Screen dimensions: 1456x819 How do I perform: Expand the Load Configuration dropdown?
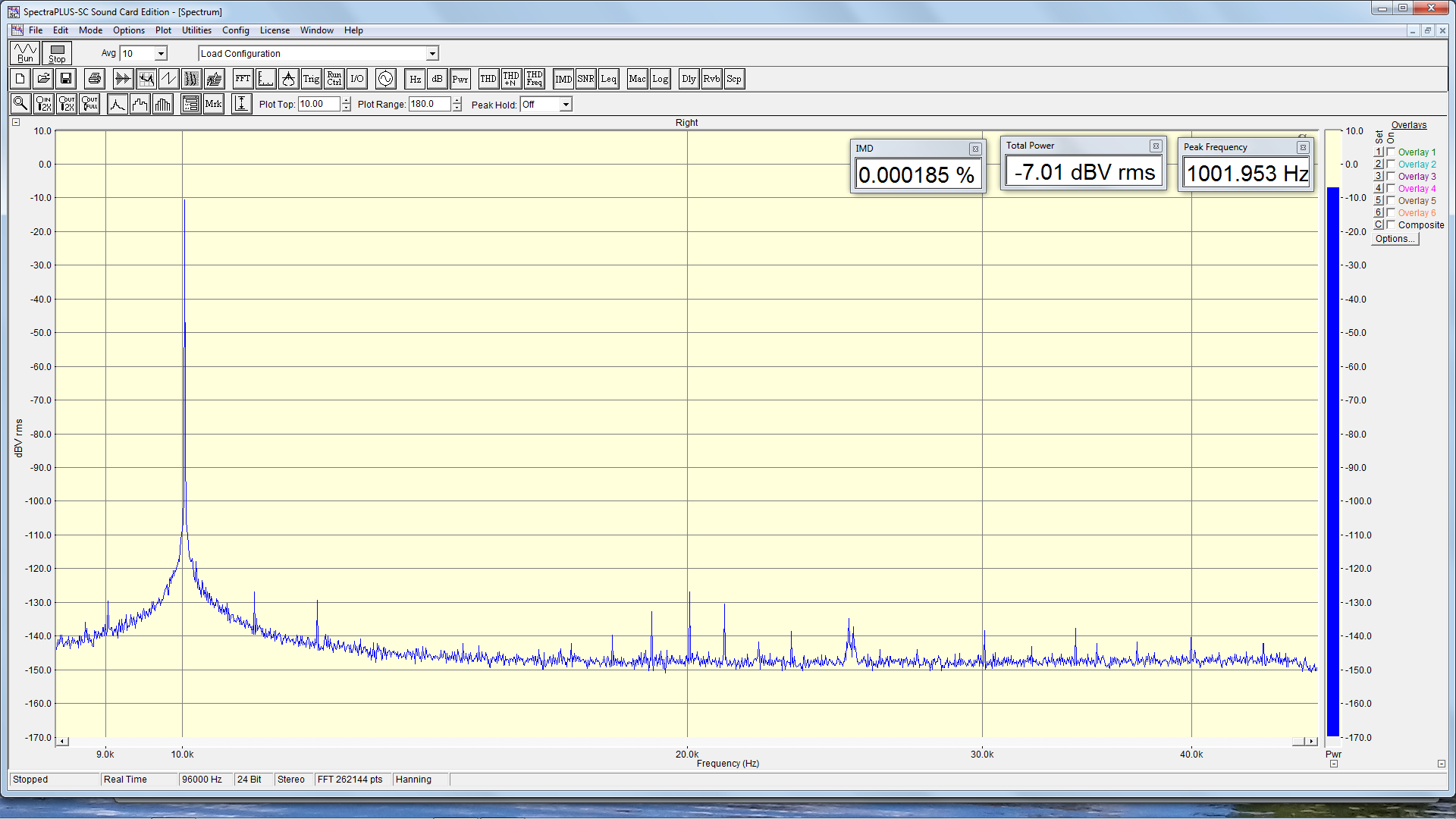click(x=432, y=54)
